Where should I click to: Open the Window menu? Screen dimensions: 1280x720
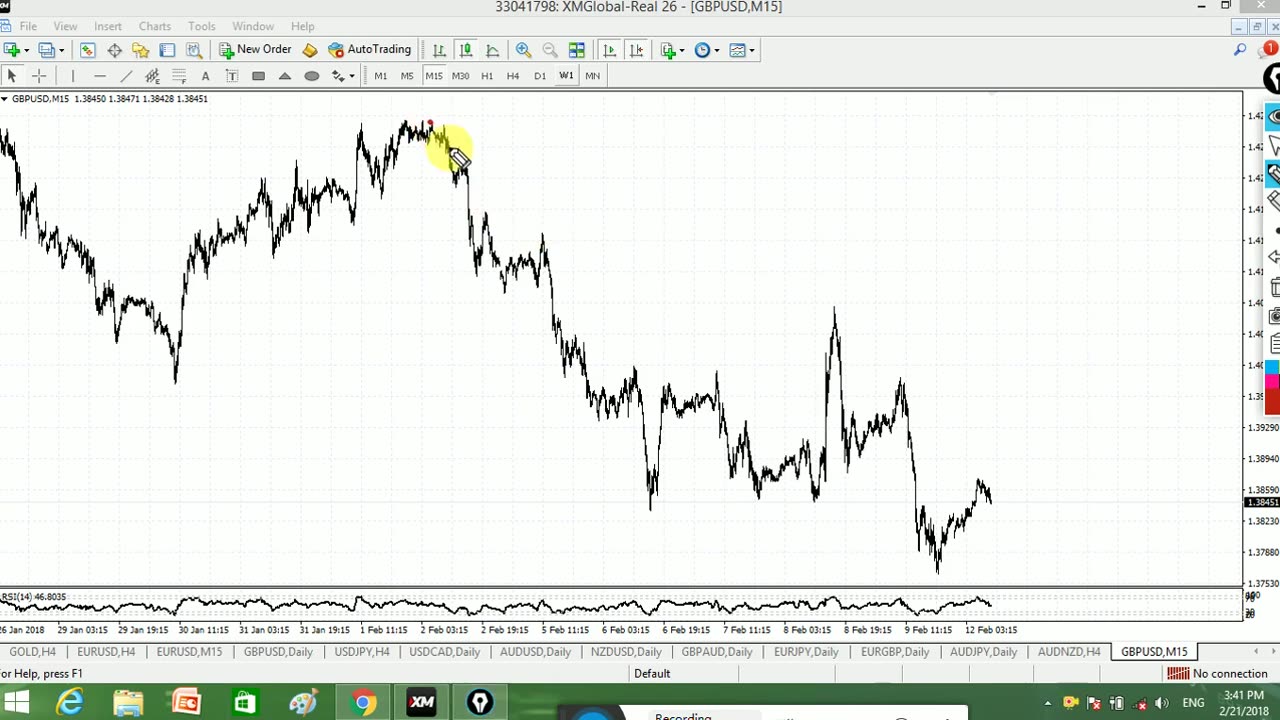(253, 26)
